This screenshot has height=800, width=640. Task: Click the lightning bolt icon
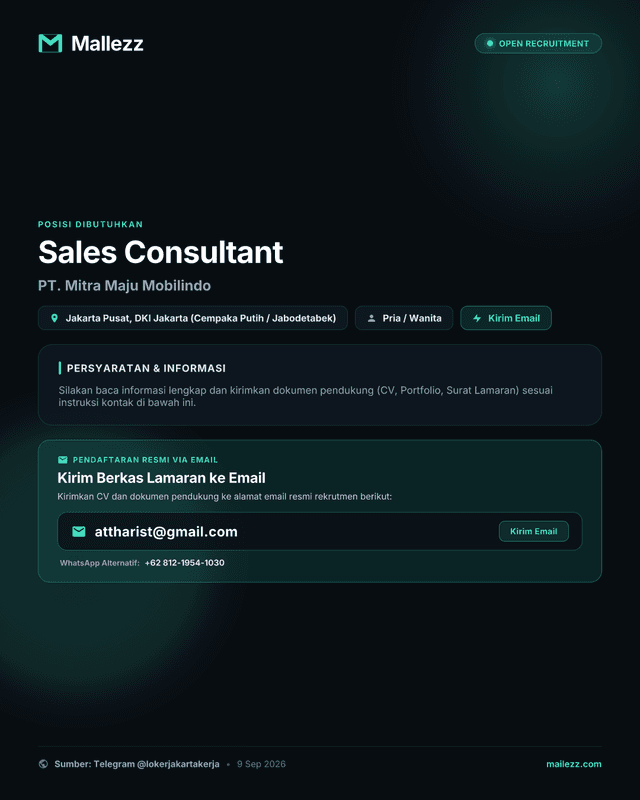coord(477,318)
